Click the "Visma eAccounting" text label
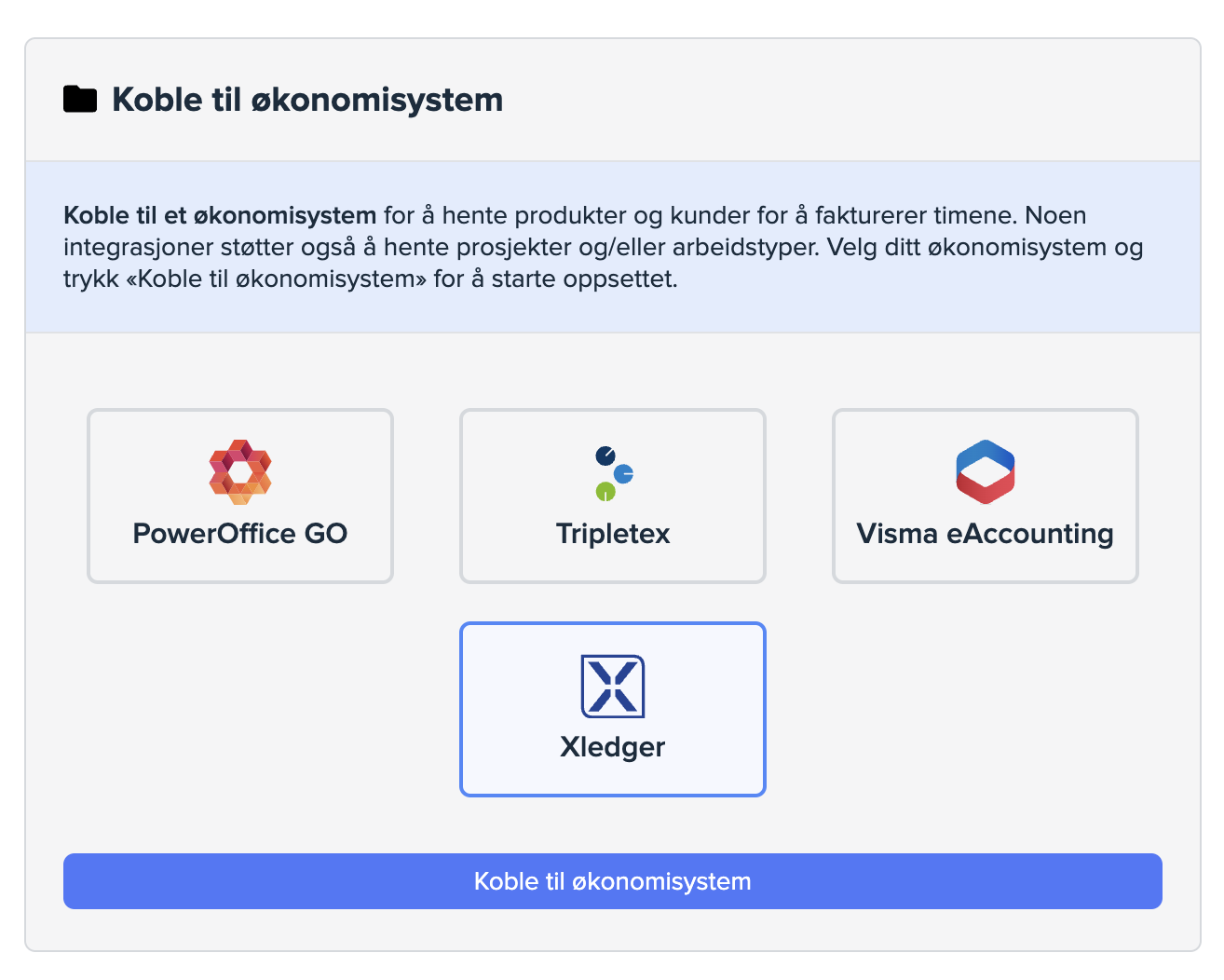The image size is (1224, 980). (985, 534)
